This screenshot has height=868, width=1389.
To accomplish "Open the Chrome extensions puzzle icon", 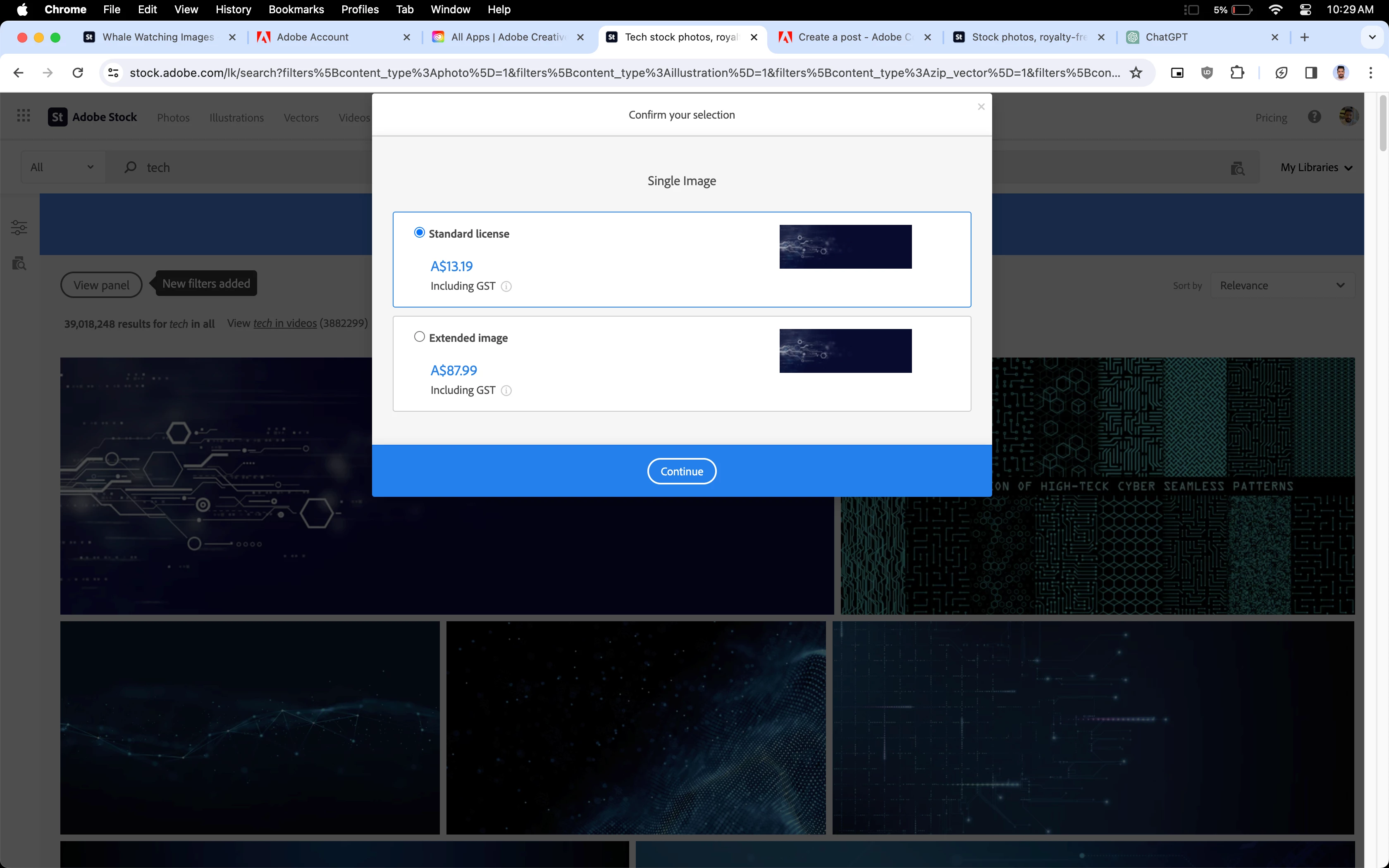I will (x=1237, y=73).
